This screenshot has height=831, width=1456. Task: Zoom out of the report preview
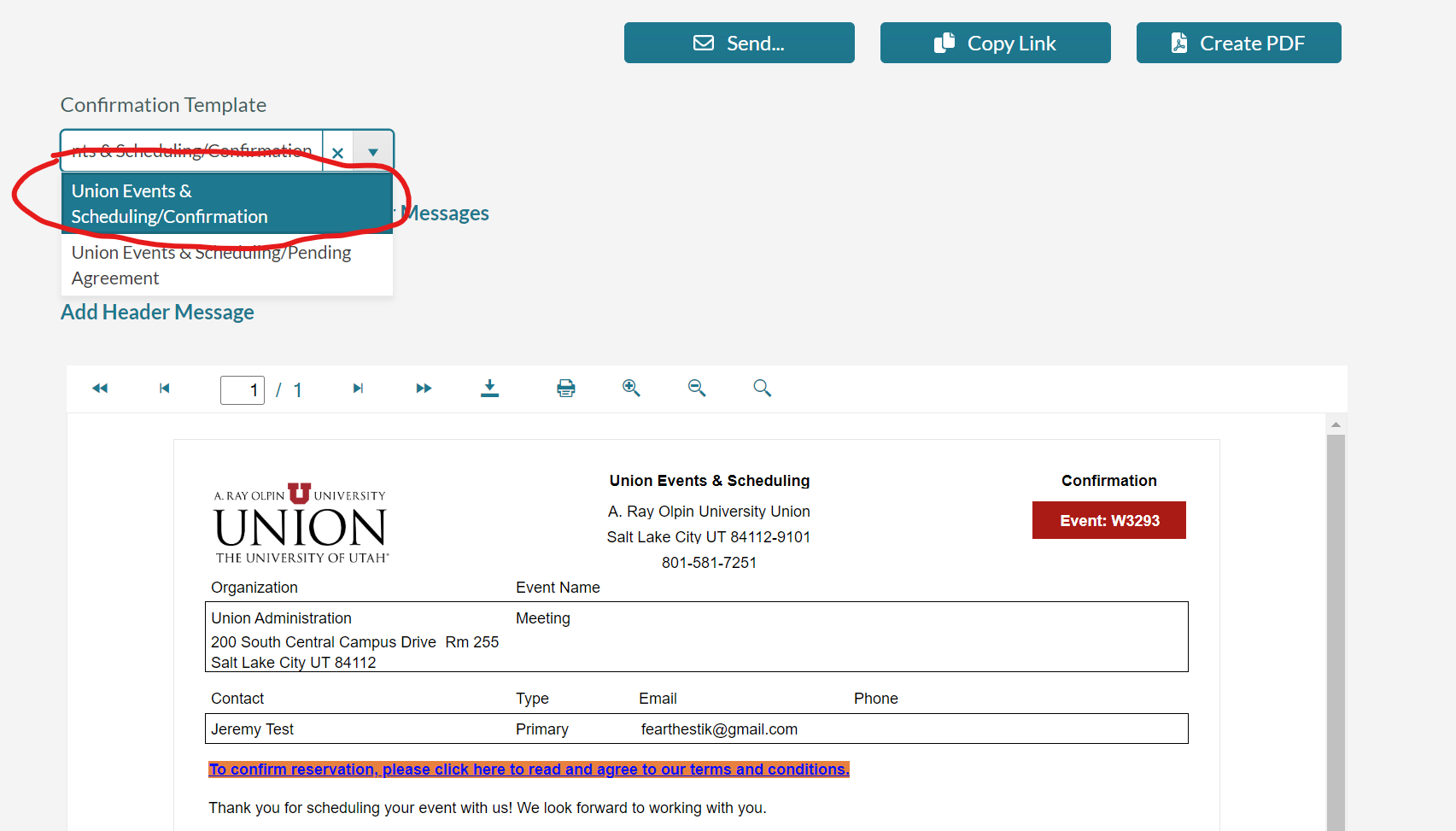(697, 389)
